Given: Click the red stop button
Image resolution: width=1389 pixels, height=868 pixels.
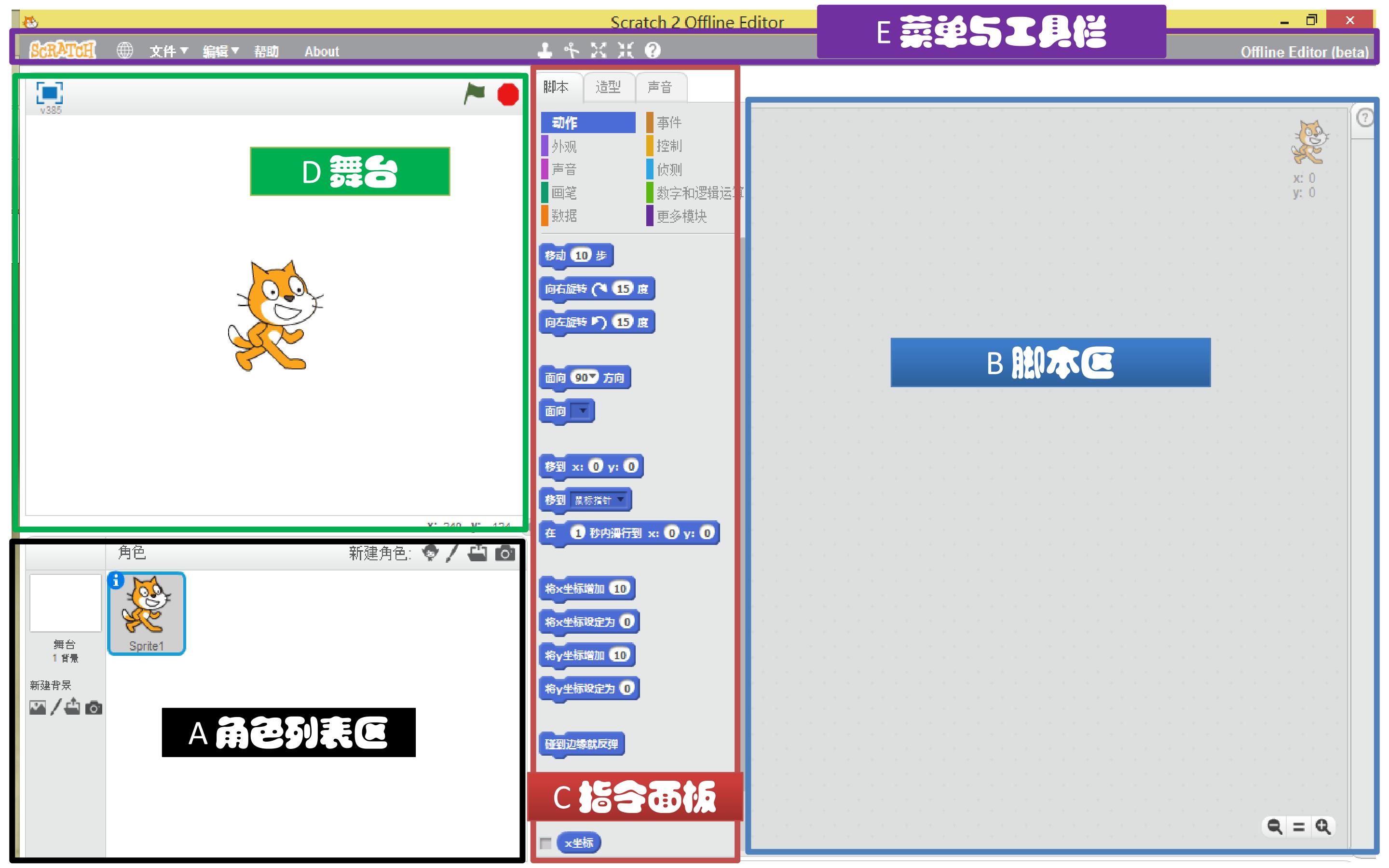Looking at the screenshot, I should coord(507,95).
